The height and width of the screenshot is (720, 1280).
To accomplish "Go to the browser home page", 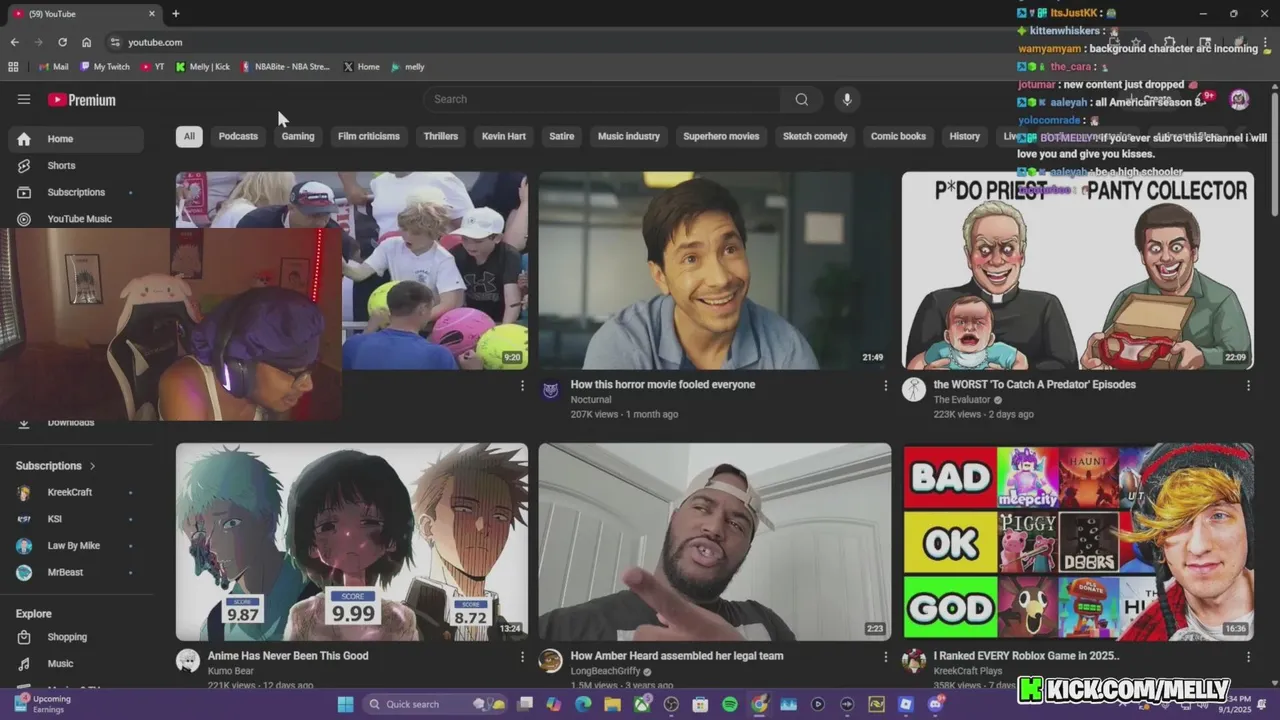I will (x=87, y=42).
